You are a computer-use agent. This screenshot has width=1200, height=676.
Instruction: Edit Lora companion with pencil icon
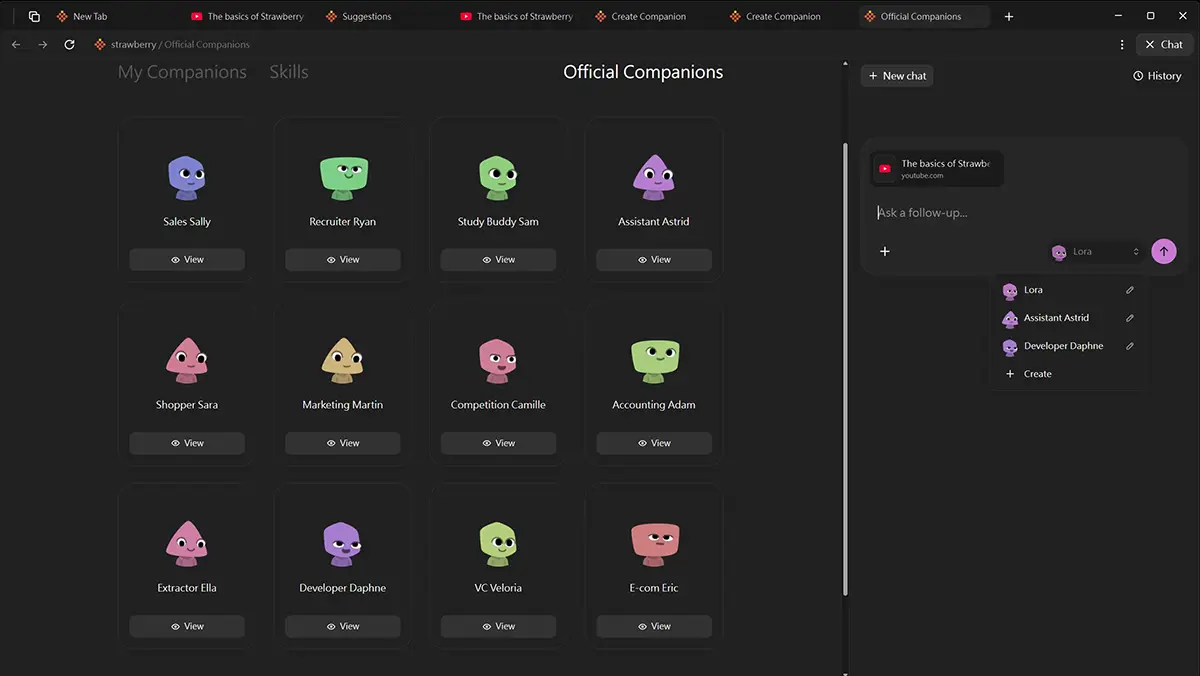click(1130, 290)
